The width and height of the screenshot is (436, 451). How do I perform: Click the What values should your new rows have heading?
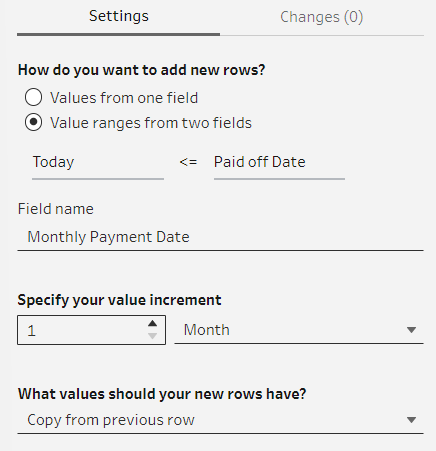[x=162, y=394]
